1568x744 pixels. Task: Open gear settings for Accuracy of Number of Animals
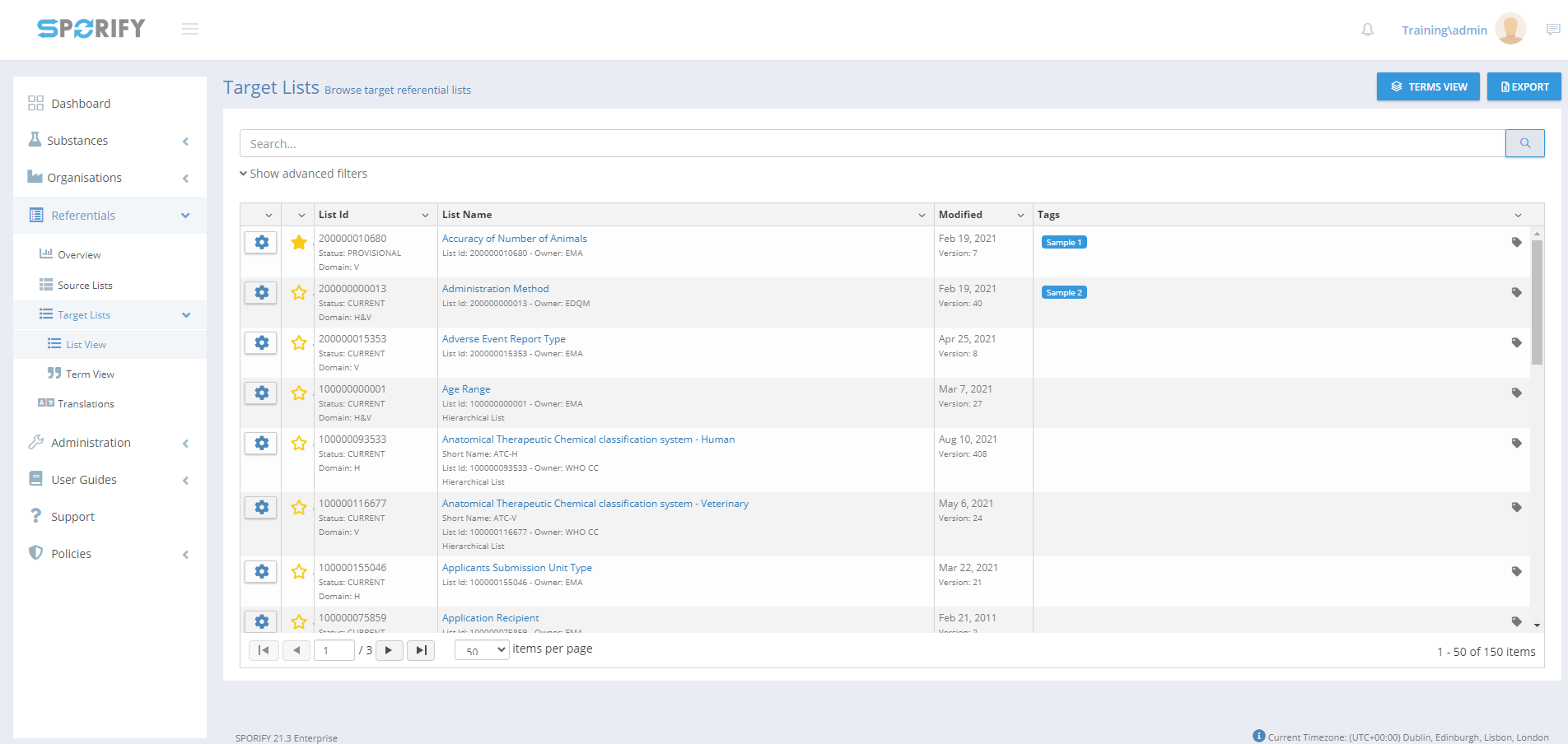(x=261, y=243)
